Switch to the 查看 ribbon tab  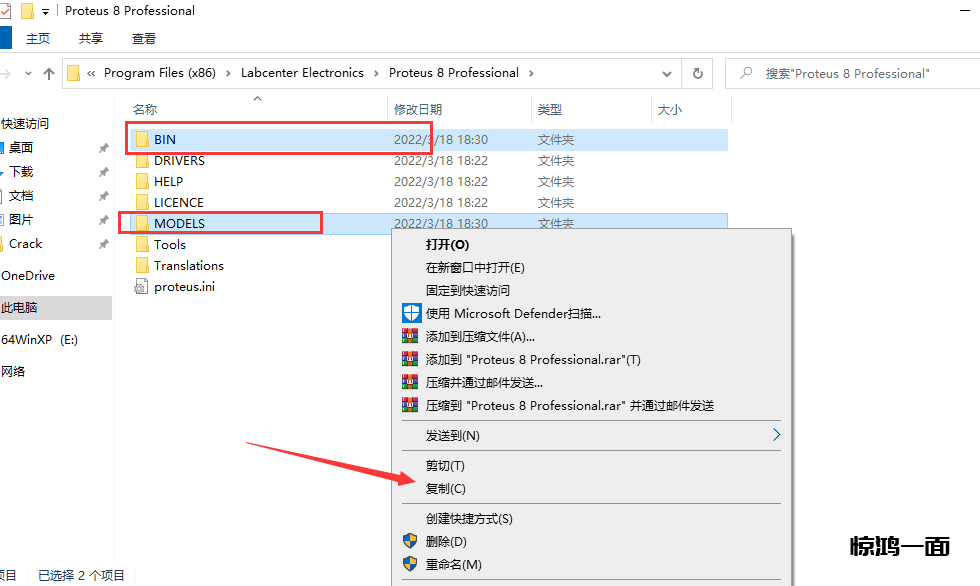(x=144, y=38)
